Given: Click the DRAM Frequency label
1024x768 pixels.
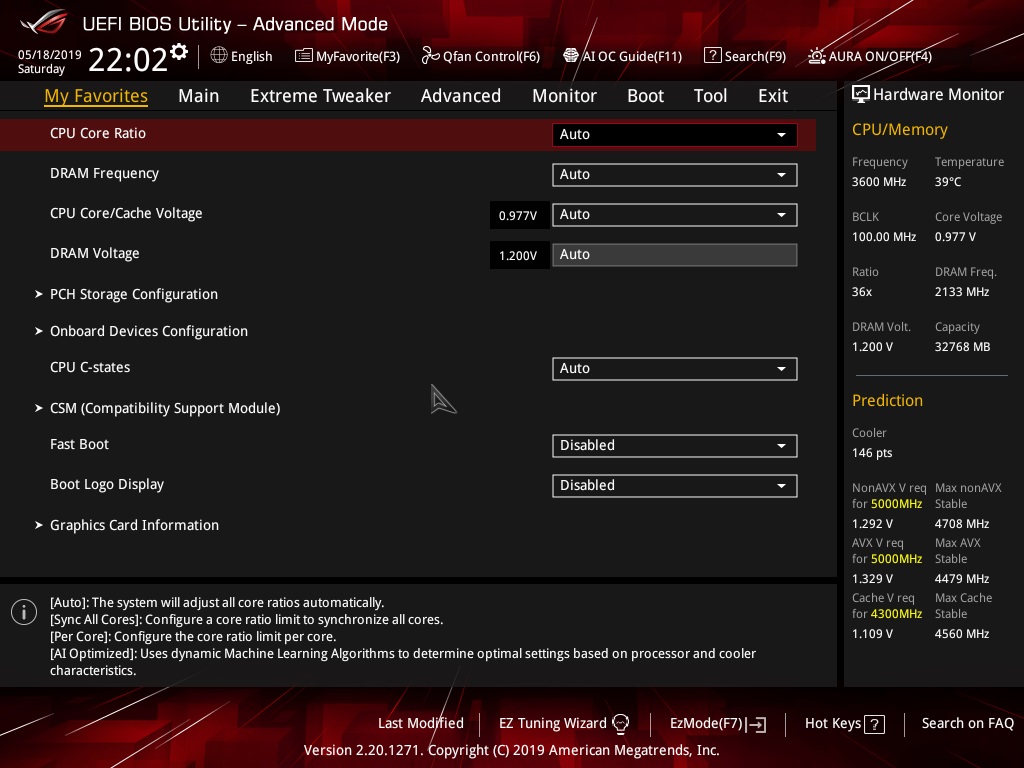Looking at the screenshot, I should click(x=104, y=173).
